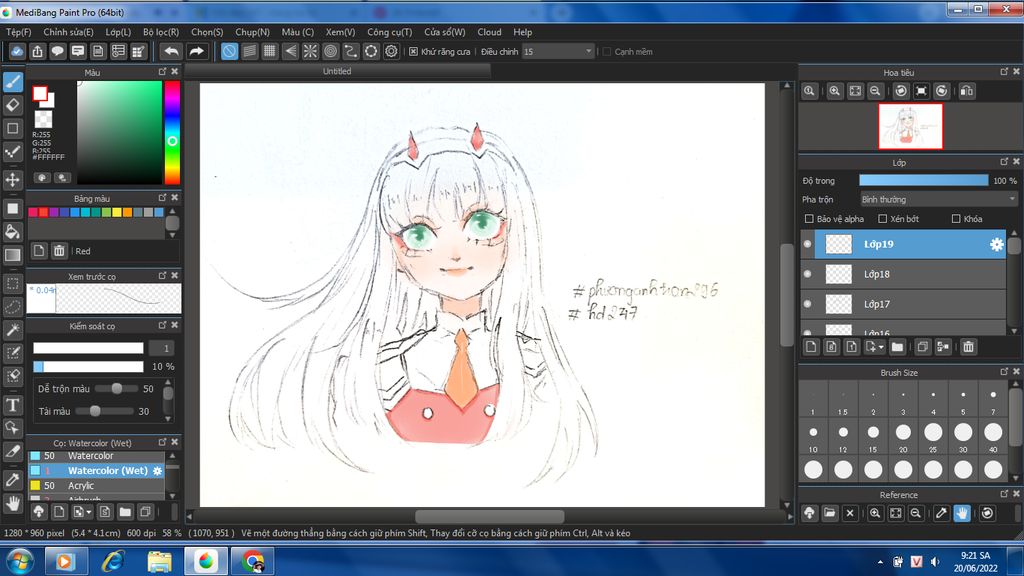Select the Brush tool in left toolbar
The image size is (1024, 576).
coord(13,82)
